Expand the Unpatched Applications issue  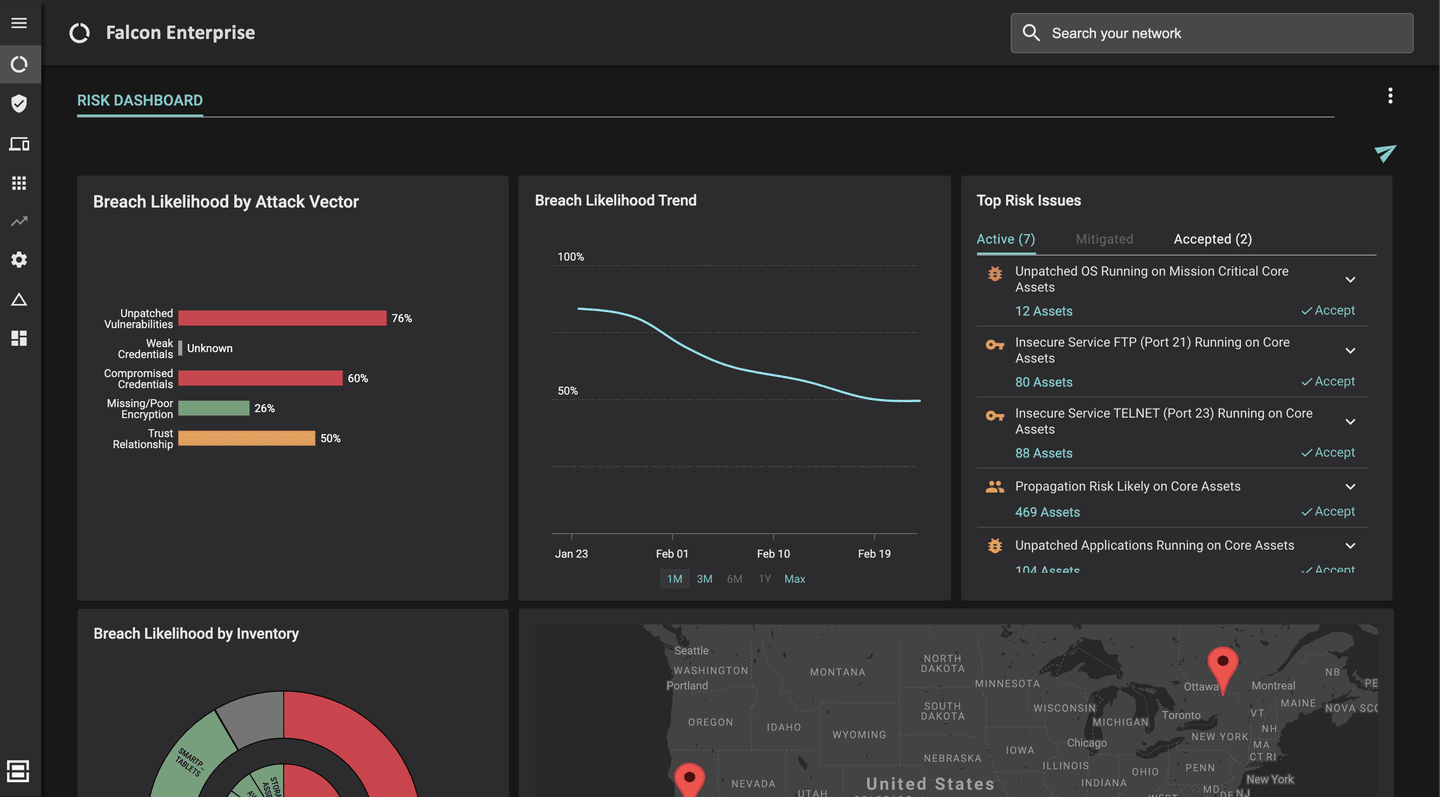(x=1350, y=546)
